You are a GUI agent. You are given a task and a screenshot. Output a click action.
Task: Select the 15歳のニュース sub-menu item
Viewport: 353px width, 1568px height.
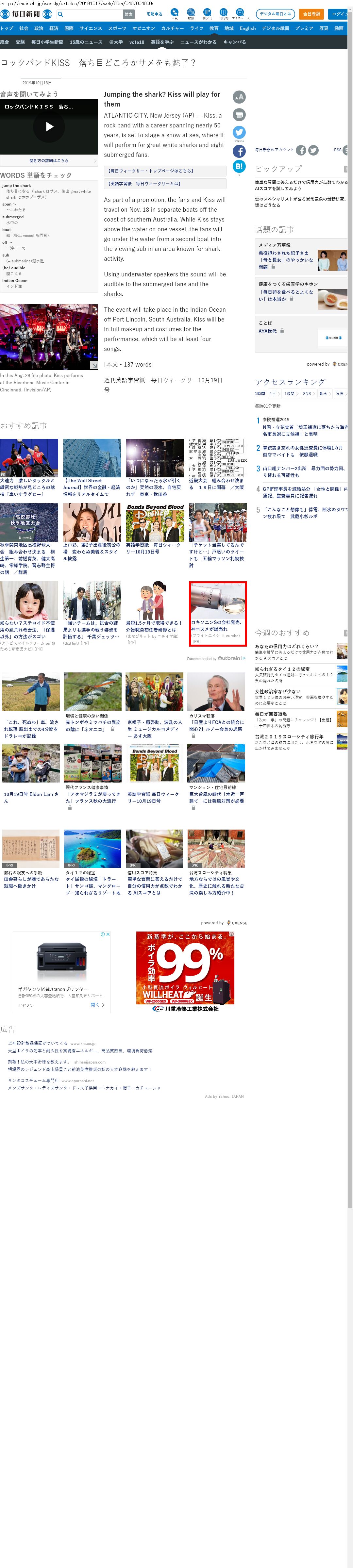pos(86,42)
